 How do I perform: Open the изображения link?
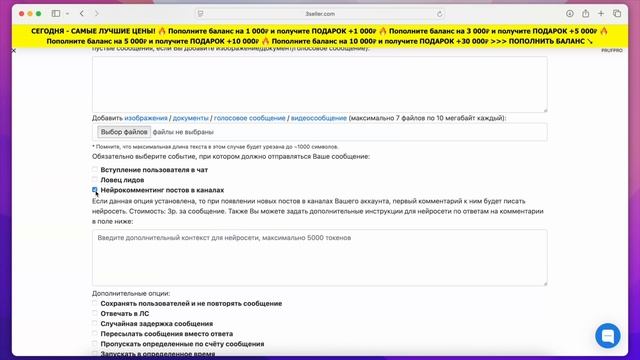(x=146, y=118)
